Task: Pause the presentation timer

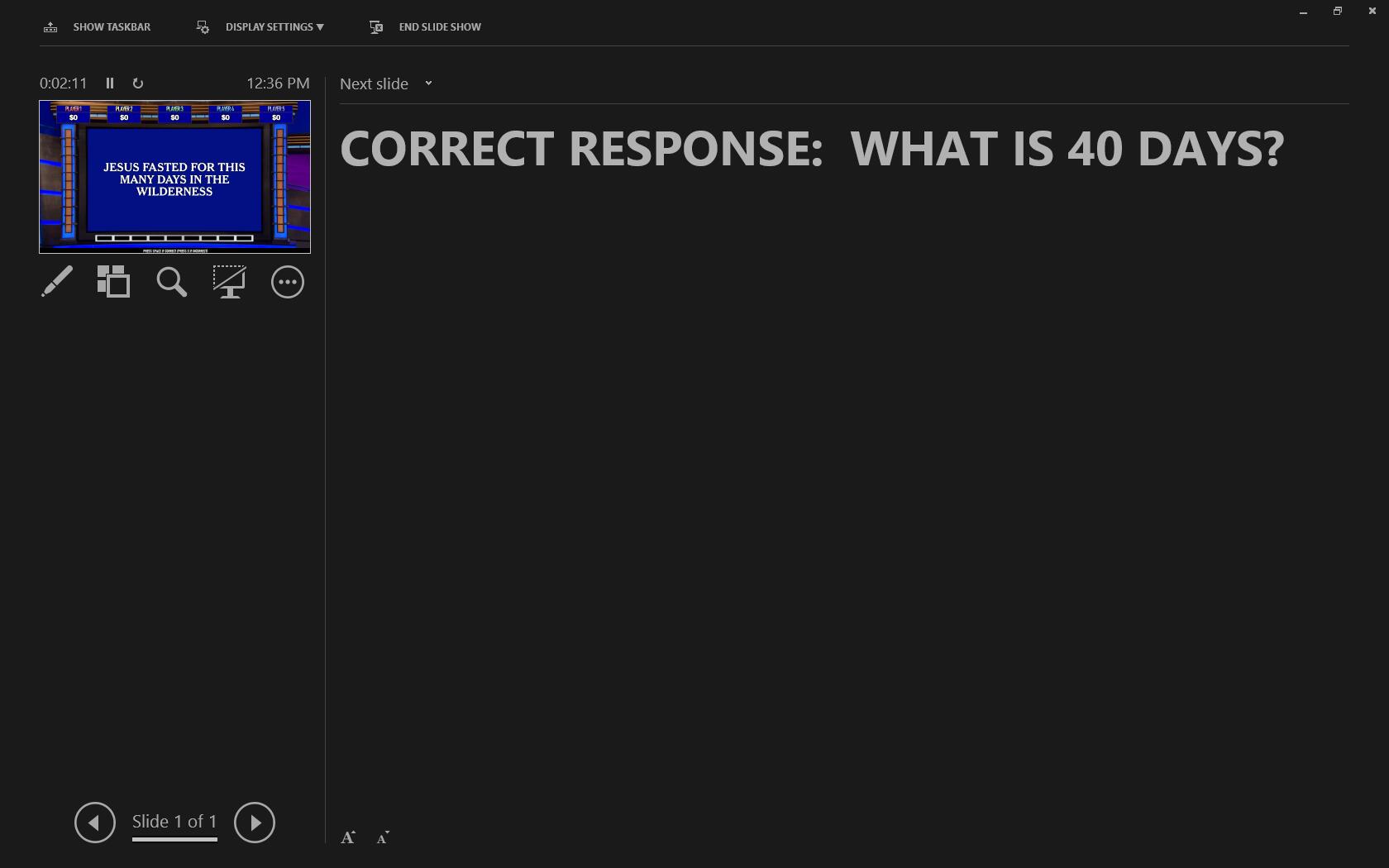Action: (x=110, y=83)
